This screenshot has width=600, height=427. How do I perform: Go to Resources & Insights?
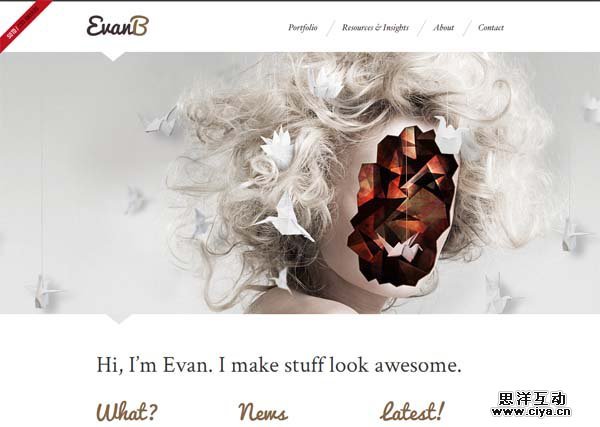tap(375, 28)
